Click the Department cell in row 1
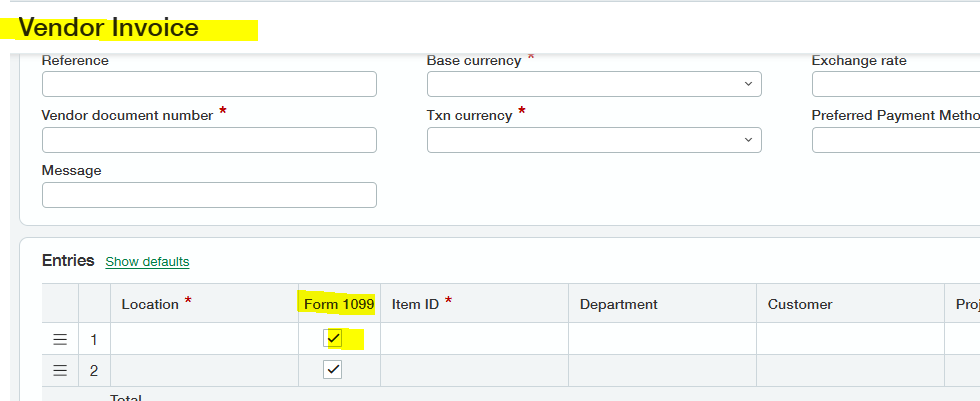980x401 pixels. 662,339
